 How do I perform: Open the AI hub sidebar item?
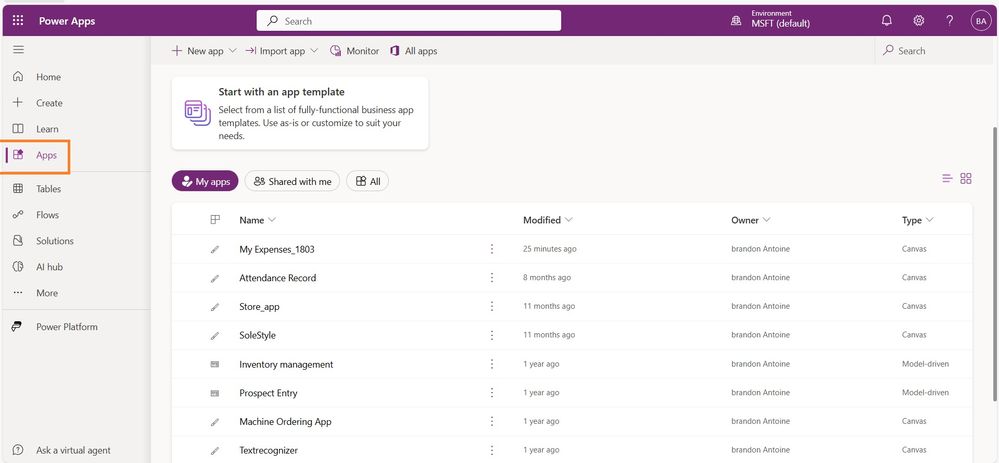coord(49,267)
